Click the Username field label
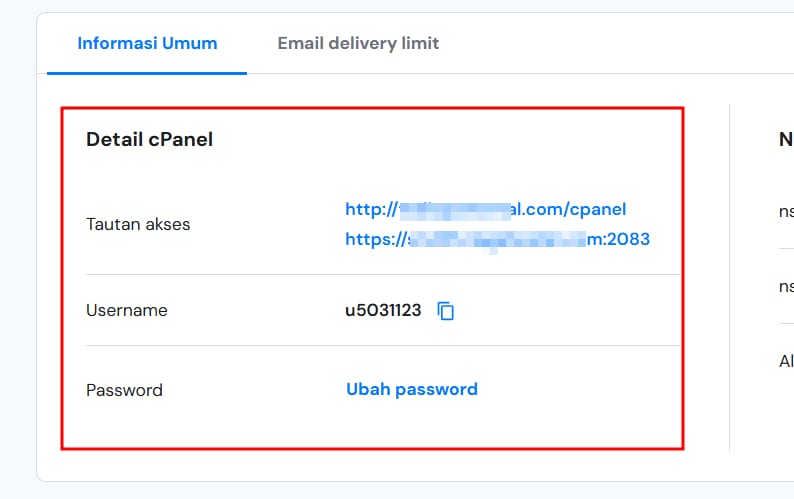 tap(127, 310)
